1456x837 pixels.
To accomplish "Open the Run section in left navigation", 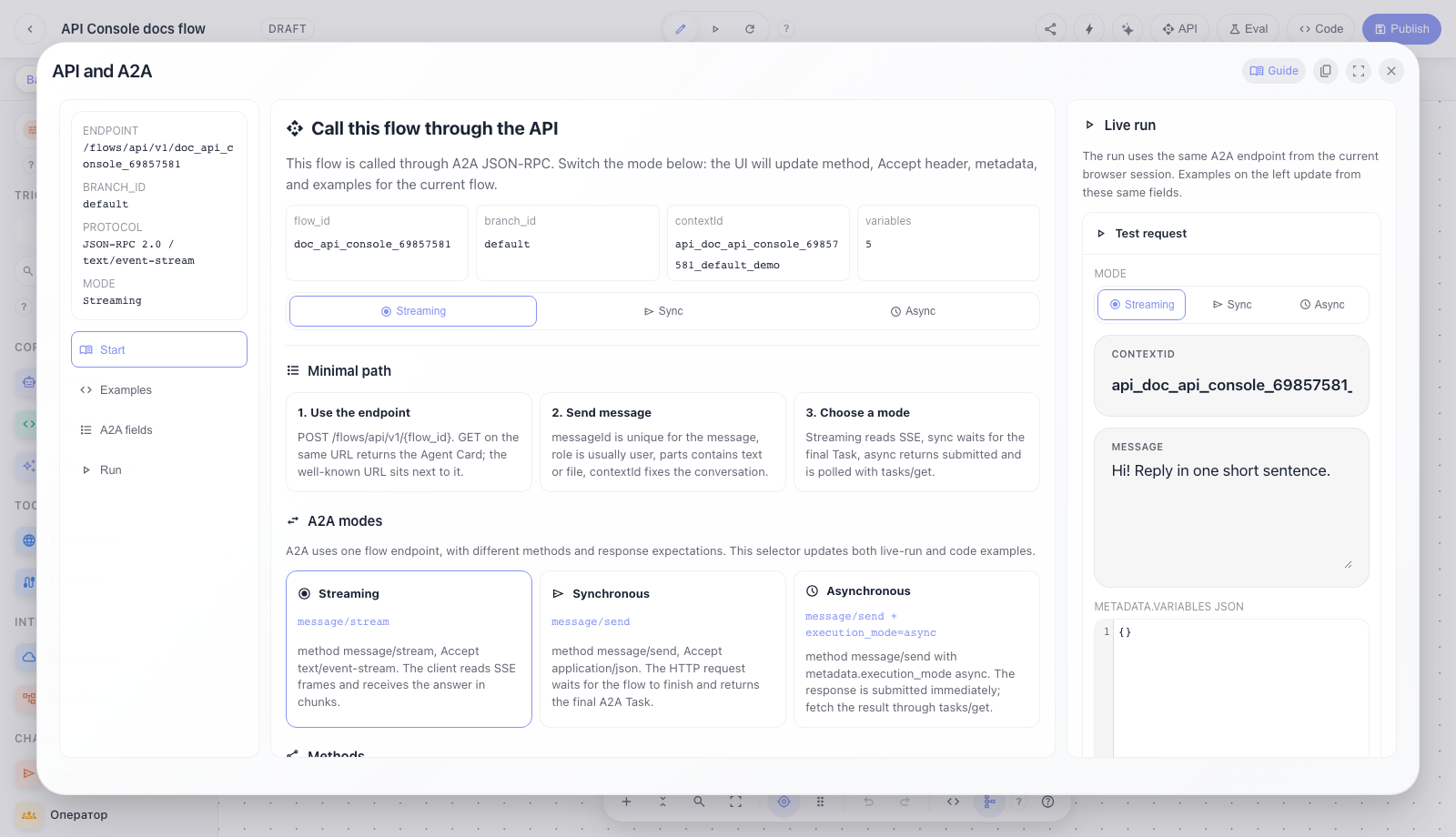I will click(159, 469).
